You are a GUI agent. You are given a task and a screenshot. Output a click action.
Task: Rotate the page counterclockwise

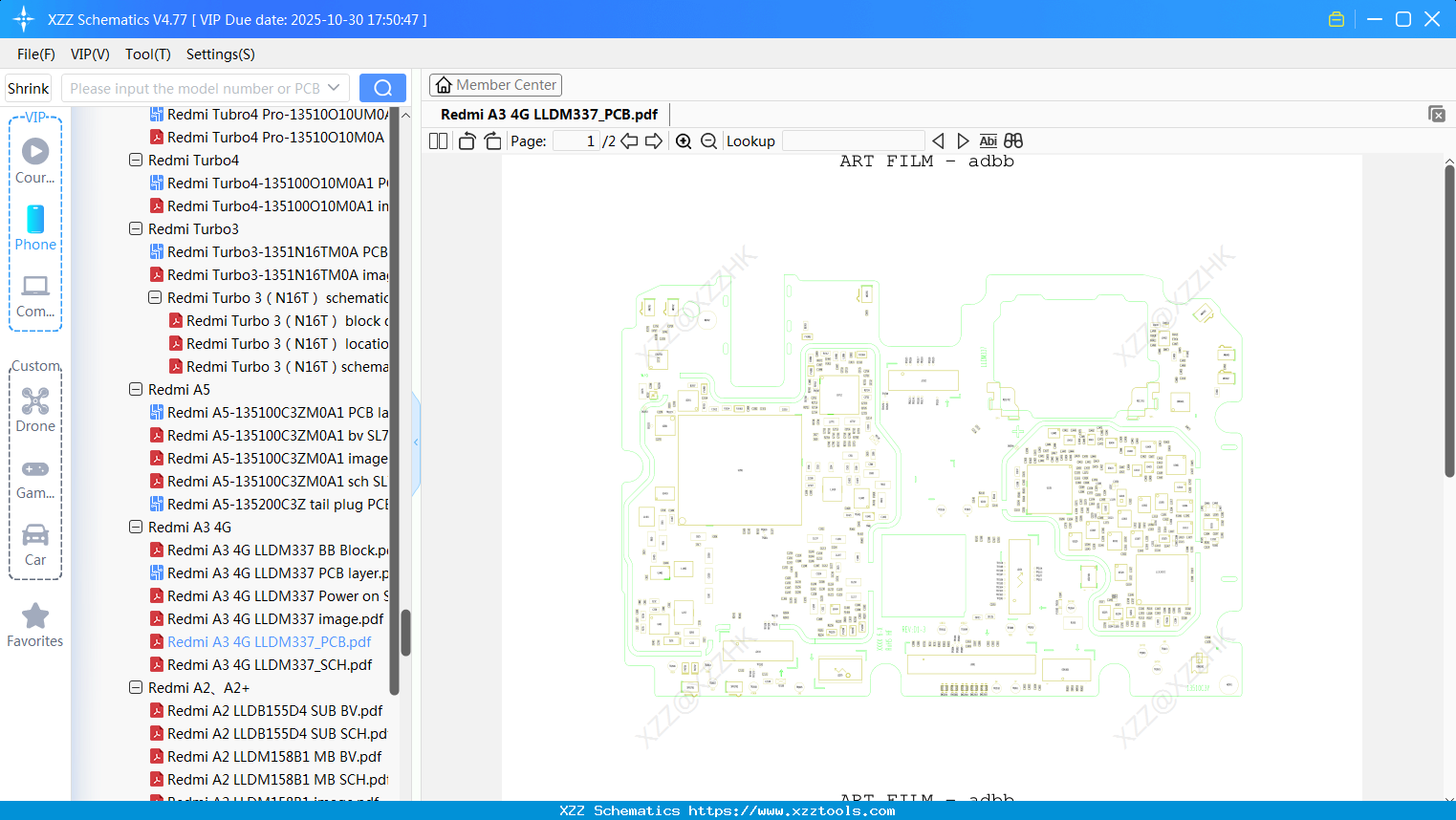click(x=466, y=140)
